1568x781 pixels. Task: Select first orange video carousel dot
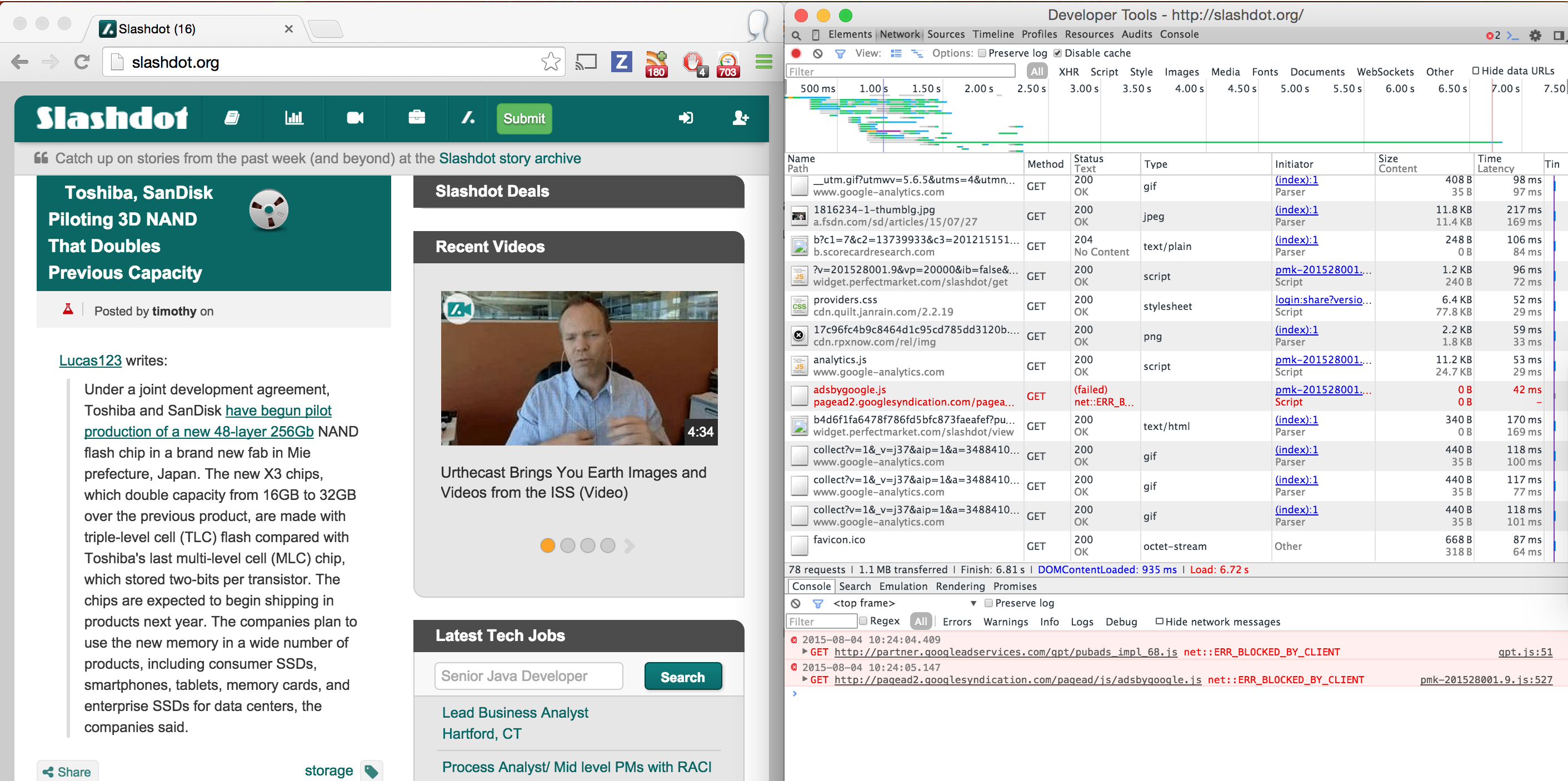[x=547, y=545]
